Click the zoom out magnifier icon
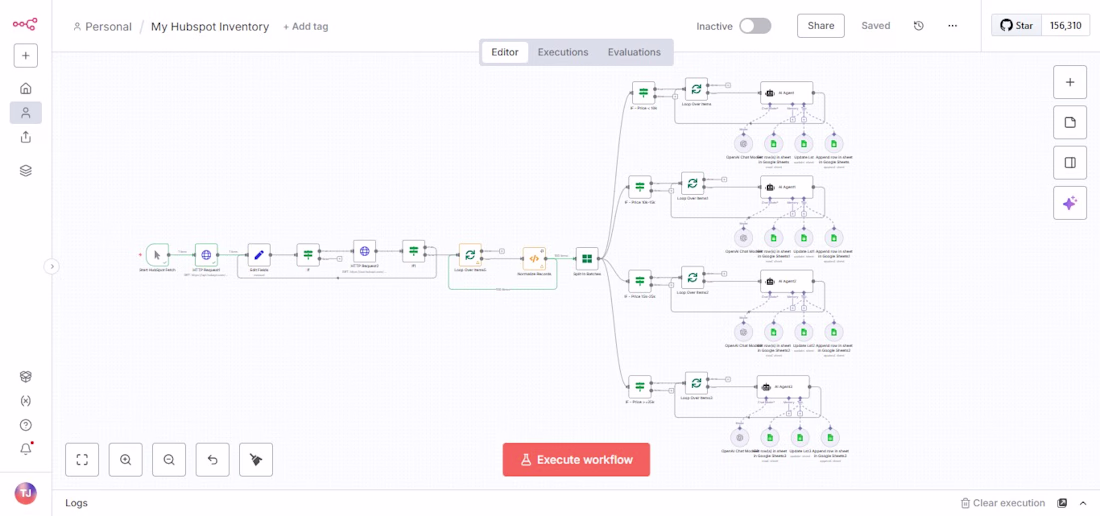Image resolution: width=1100 pixels, height=516 pixels. [169, 460]
